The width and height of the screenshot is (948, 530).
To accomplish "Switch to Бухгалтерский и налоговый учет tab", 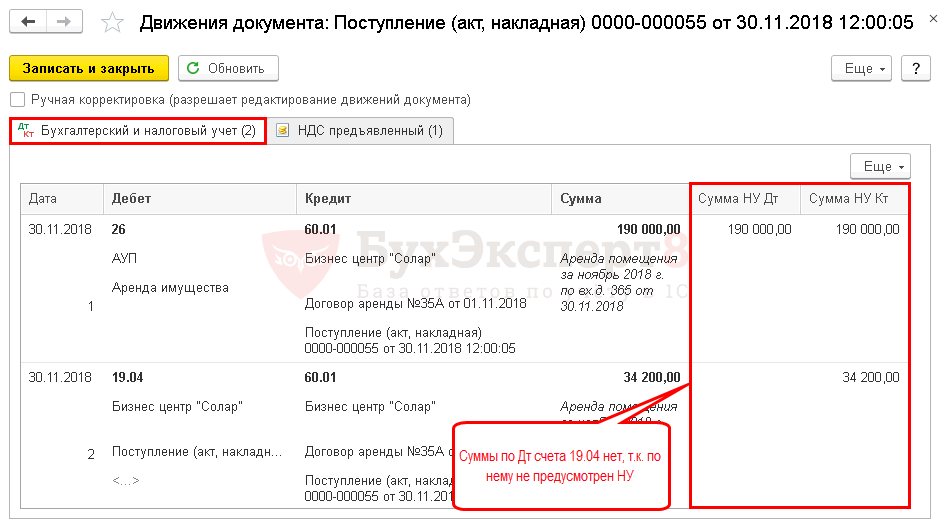I will (148, 131).
